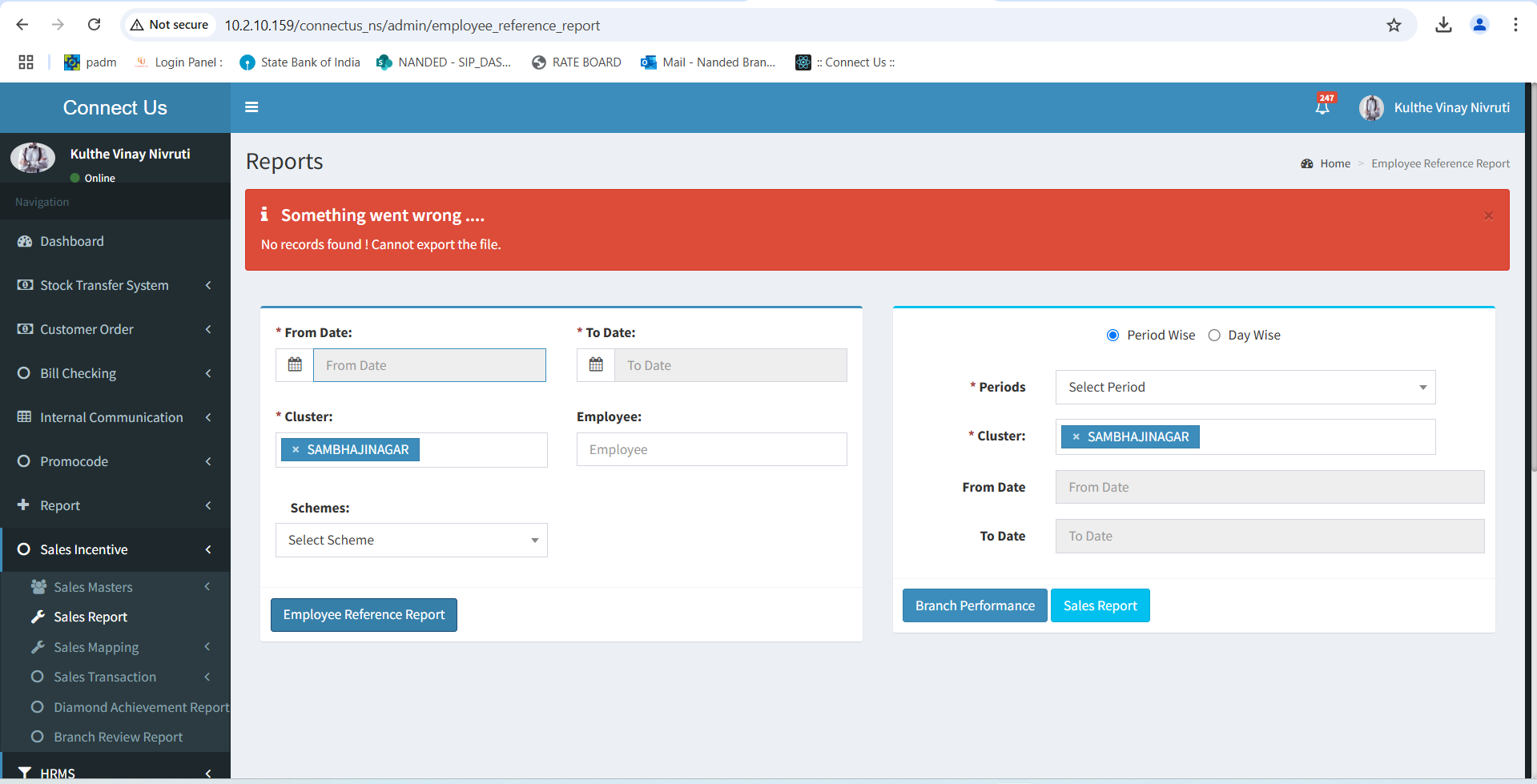Open Sales Masters submenu item

tap(115, 587)
